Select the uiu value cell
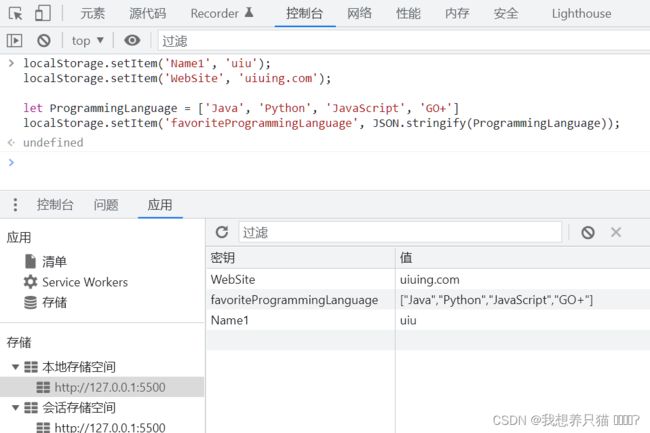 pos(523,320)
